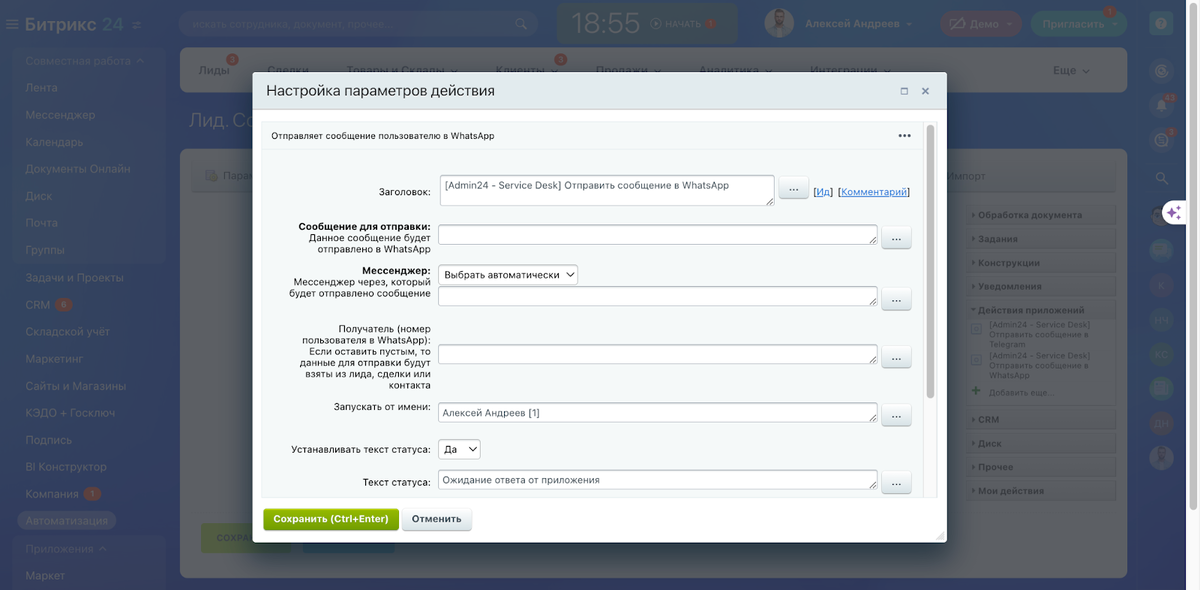Open CRM in left sidebar
The width and height of the screenshot is (1200, 590).
click(38, 305)
